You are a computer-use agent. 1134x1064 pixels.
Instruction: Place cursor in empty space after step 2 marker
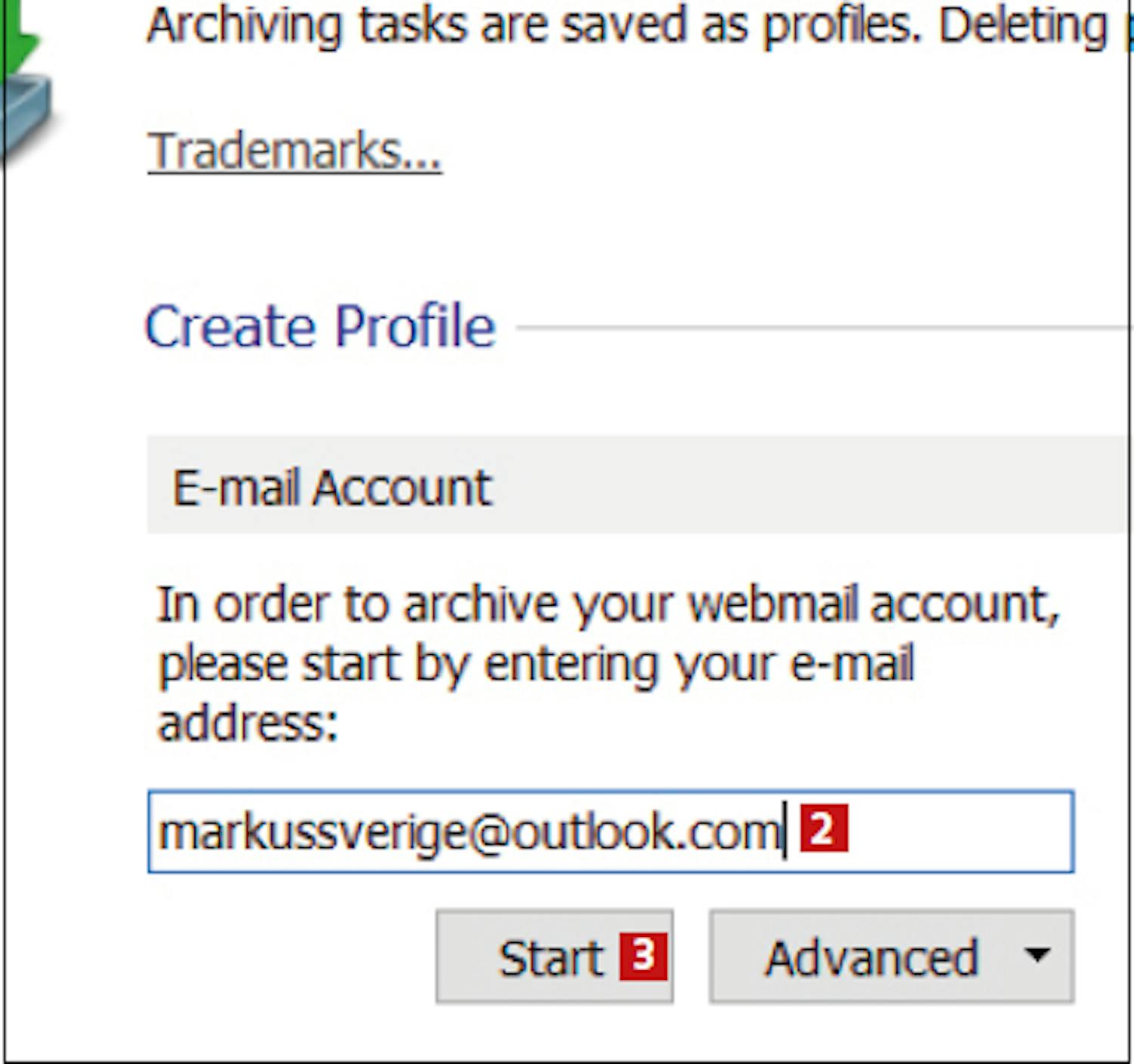(960, 832)
